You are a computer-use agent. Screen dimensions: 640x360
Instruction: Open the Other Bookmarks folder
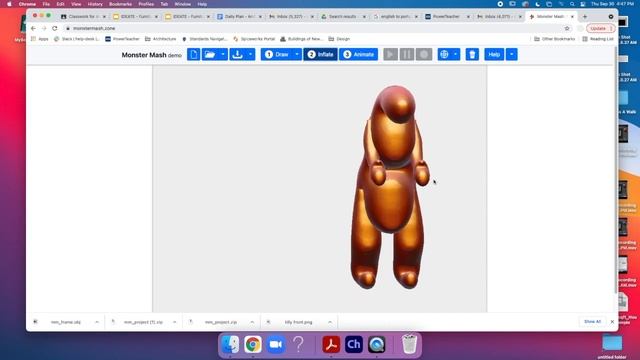[x=554, y=39]
